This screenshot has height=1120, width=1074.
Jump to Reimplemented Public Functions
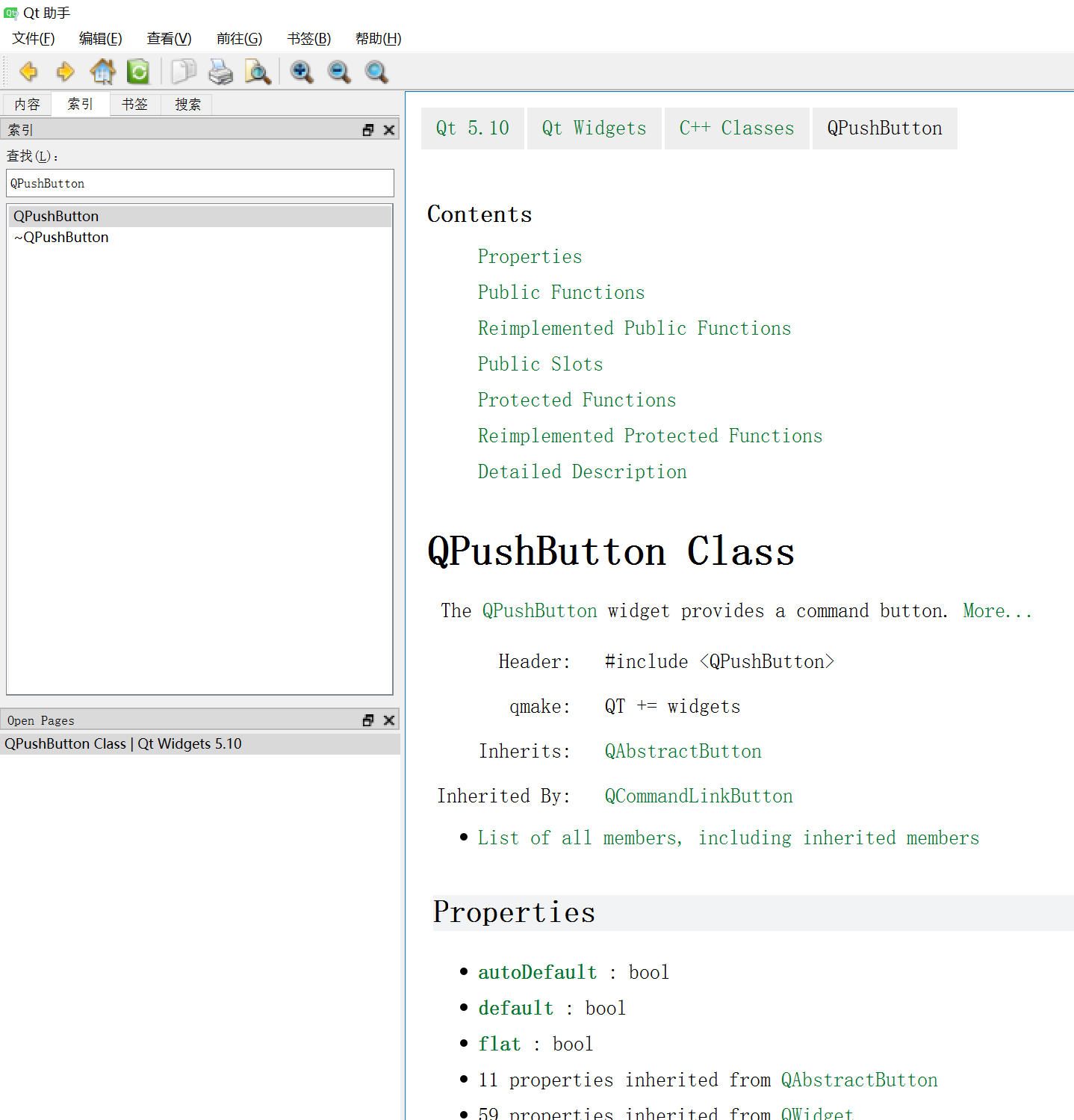pos(635,328)
